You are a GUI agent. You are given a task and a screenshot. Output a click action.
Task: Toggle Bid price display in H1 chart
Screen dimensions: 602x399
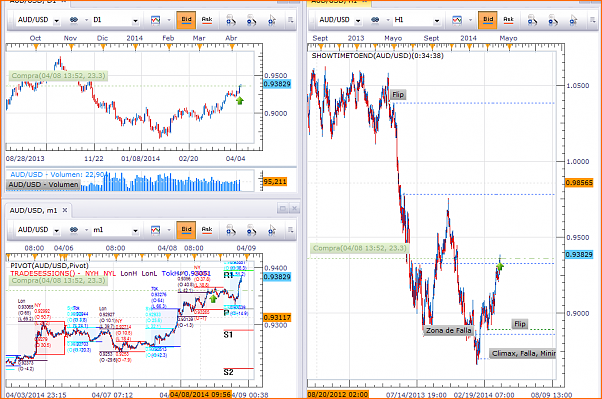[x=488, y=20]
